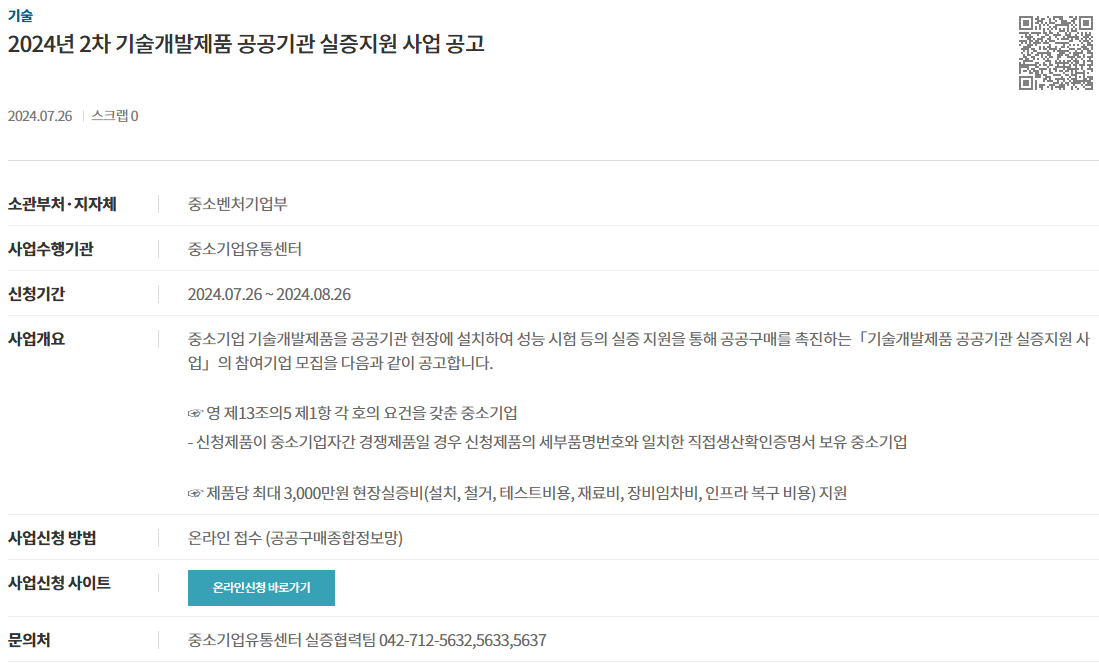Screen dimensions: 1099x666
Task: Click the 소관부처·지자체 row label
Action: (x=62, y=204)
